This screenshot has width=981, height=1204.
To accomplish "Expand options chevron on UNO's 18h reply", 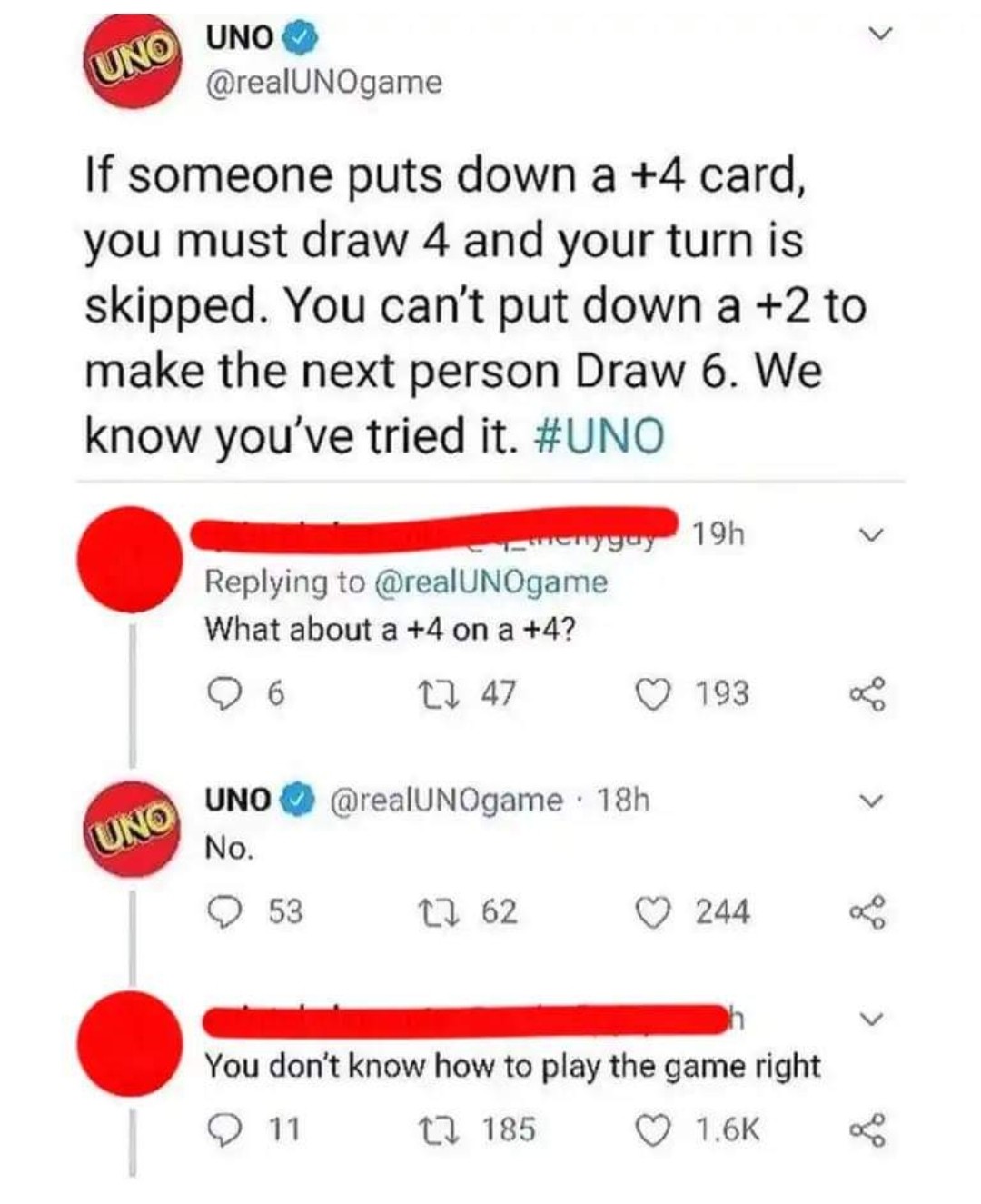I will [871, 801].
